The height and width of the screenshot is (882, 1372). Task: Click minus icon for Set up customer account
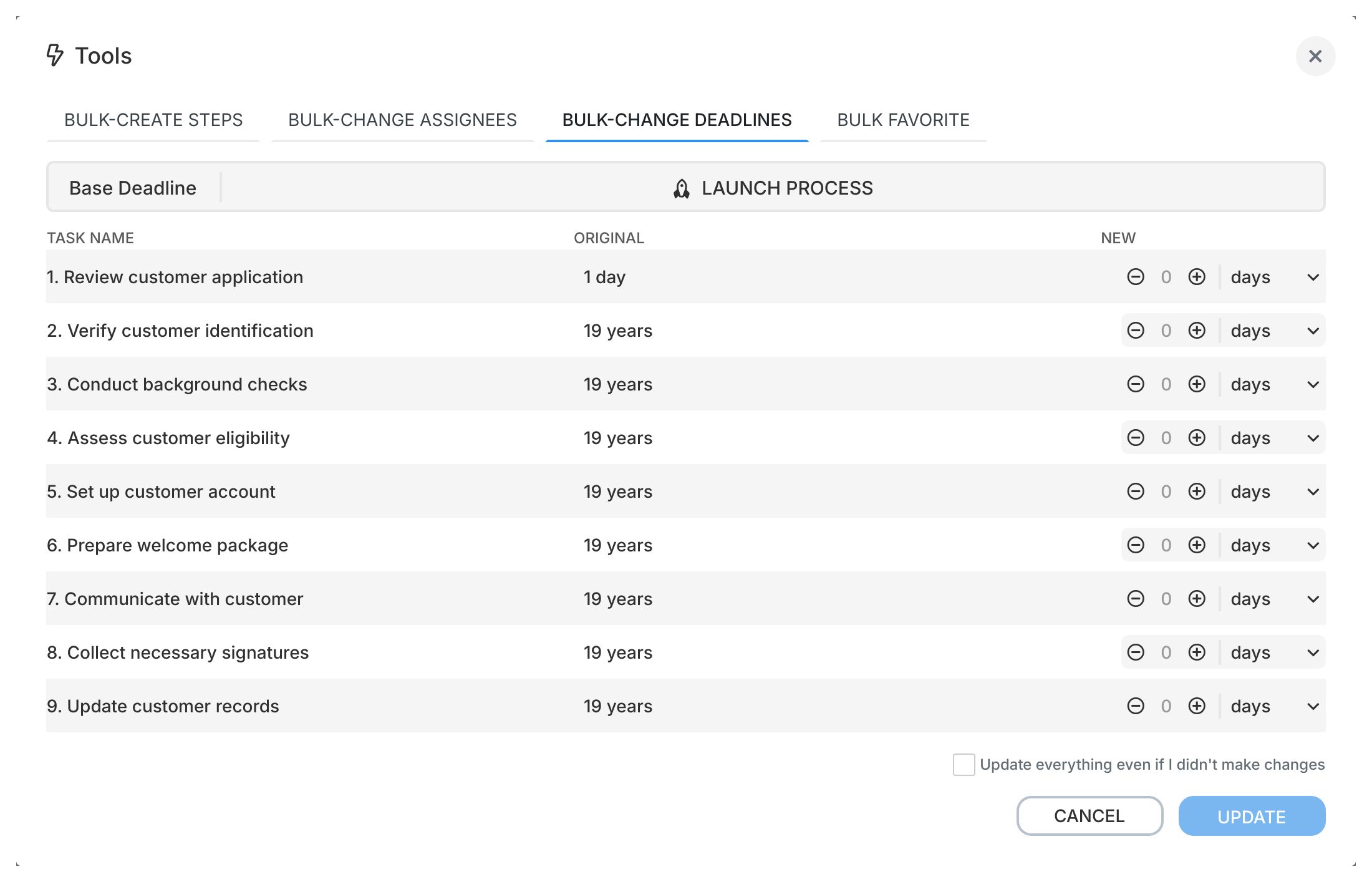pos(1136,492)
